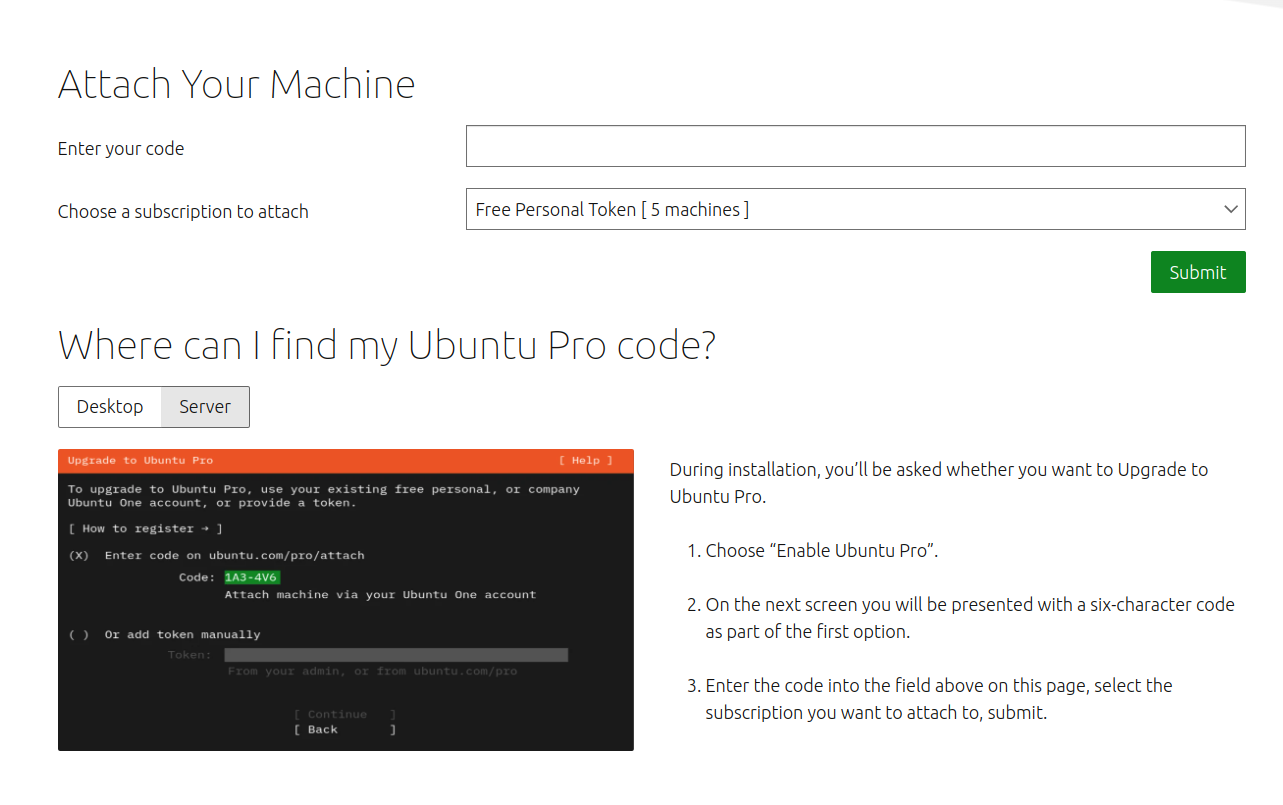
Task: Click the 'Attach Your Machine' heading
Action: click(x=236, y=84)
